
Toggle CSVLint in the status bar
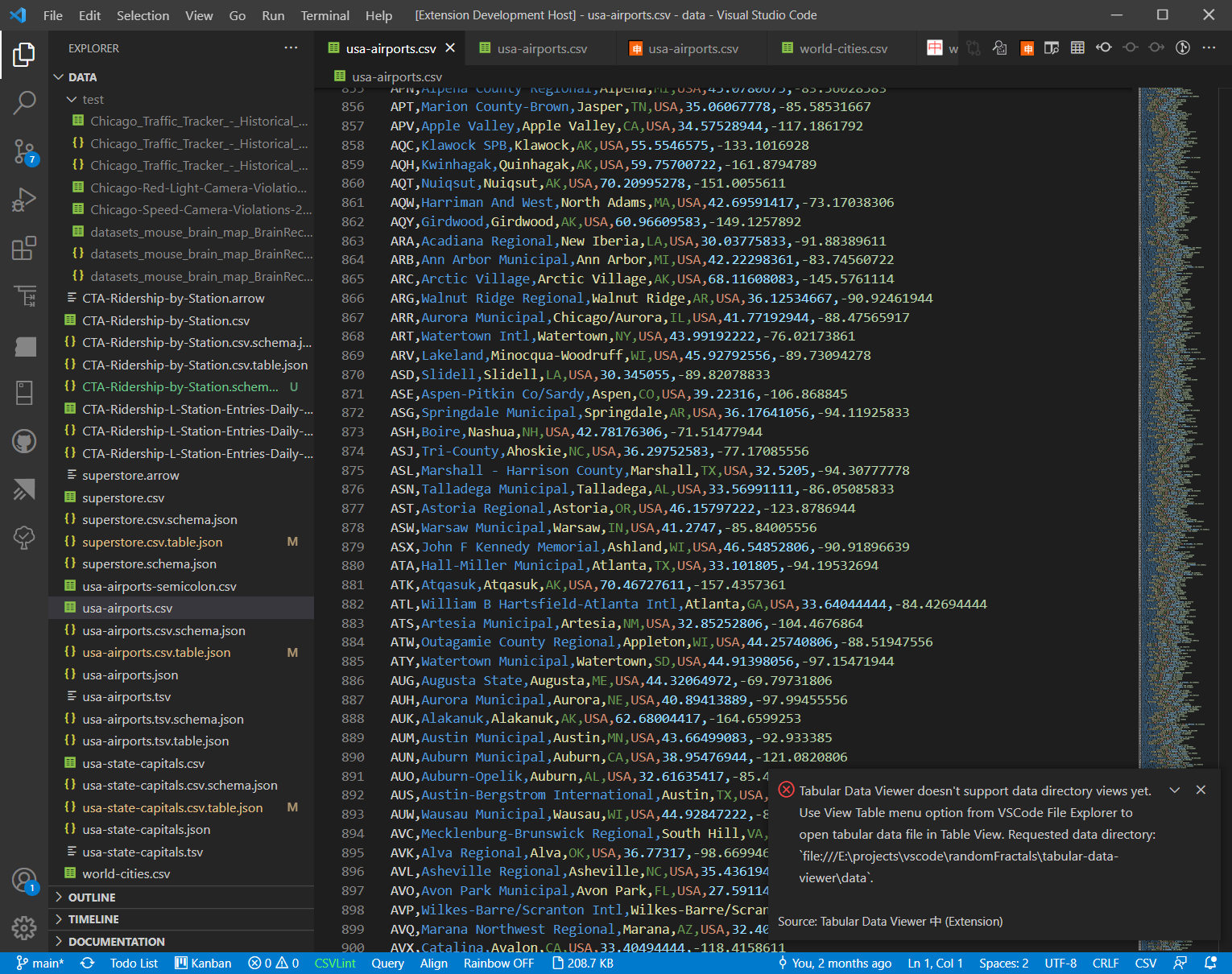(x=335, y=963)
